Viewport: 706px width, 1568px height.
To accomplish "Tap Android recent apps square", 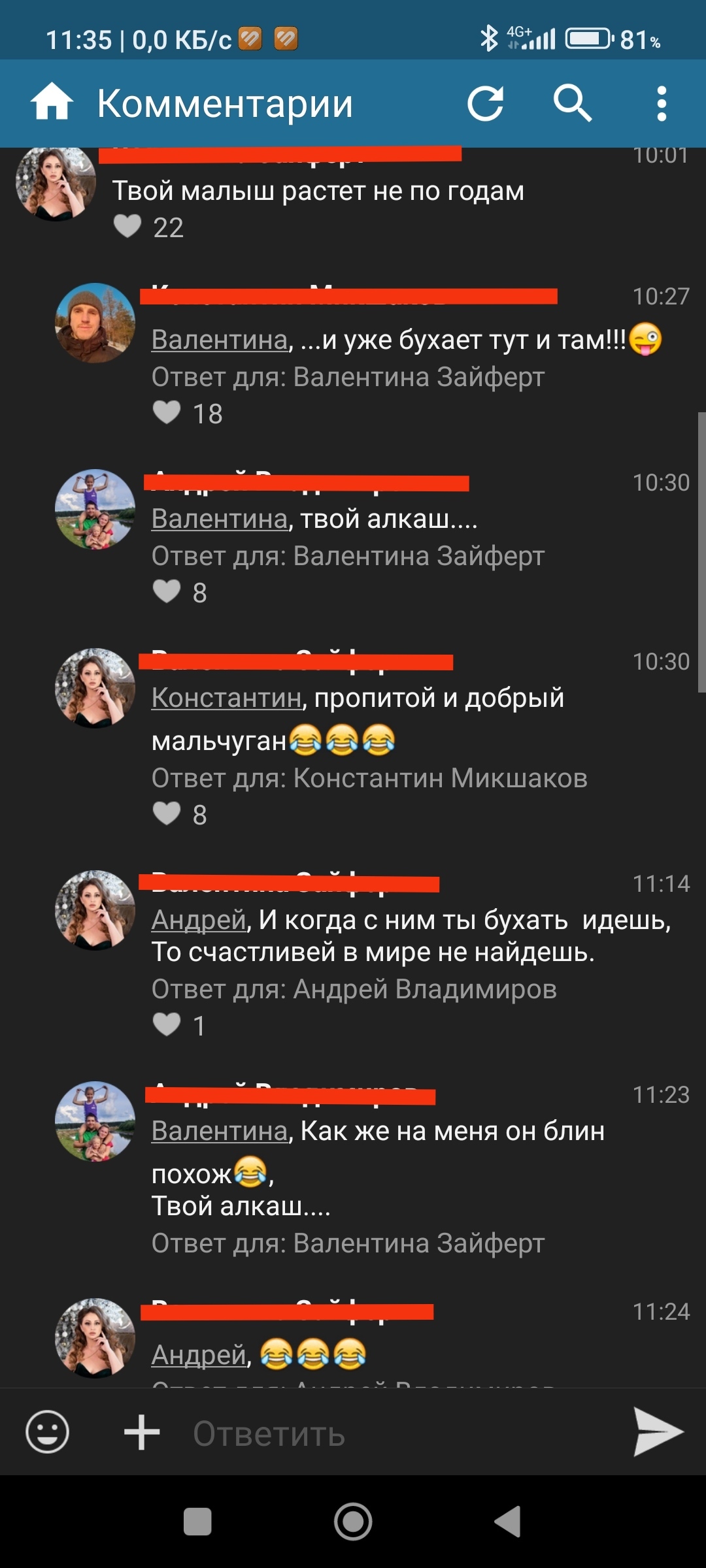I will coord(197,1522).
